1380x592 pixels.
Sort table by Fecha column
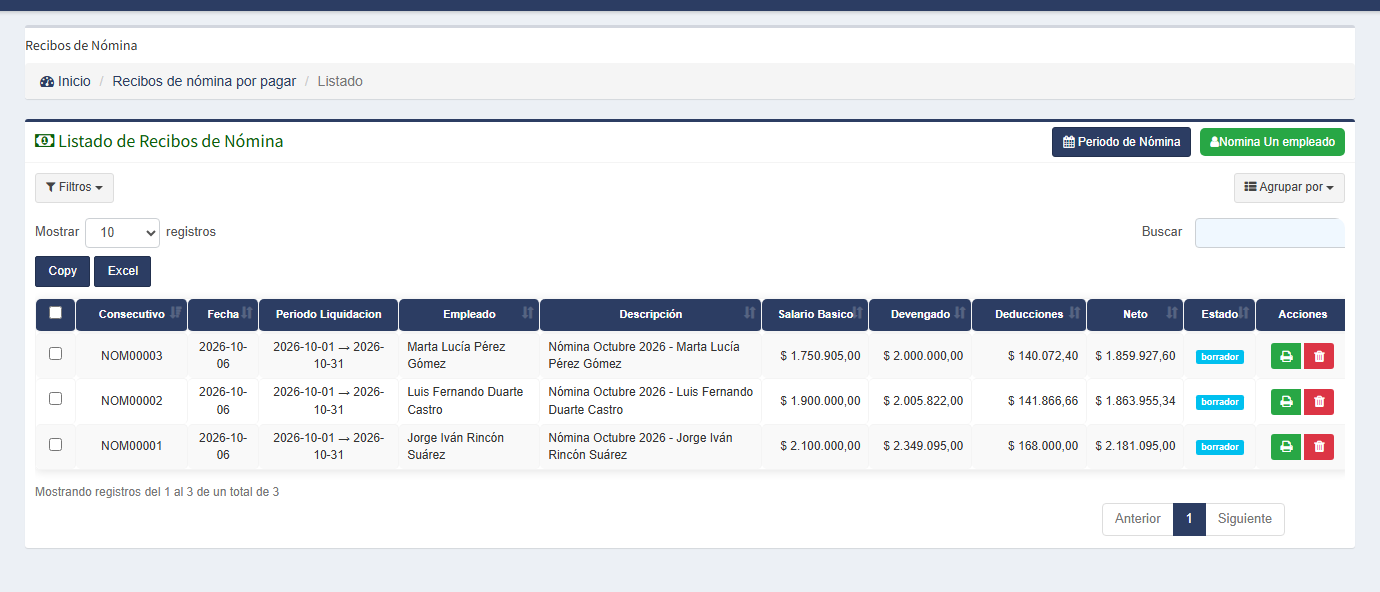point(223,314)
